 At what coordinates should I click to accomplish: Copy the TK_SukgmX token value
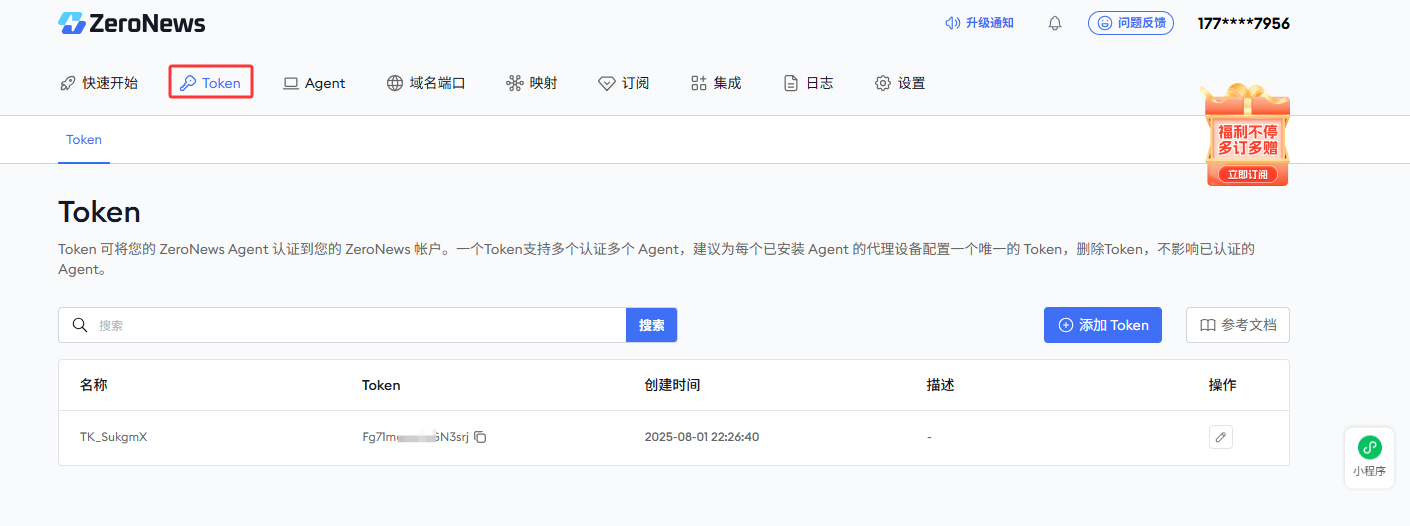[x=481, y=437]
